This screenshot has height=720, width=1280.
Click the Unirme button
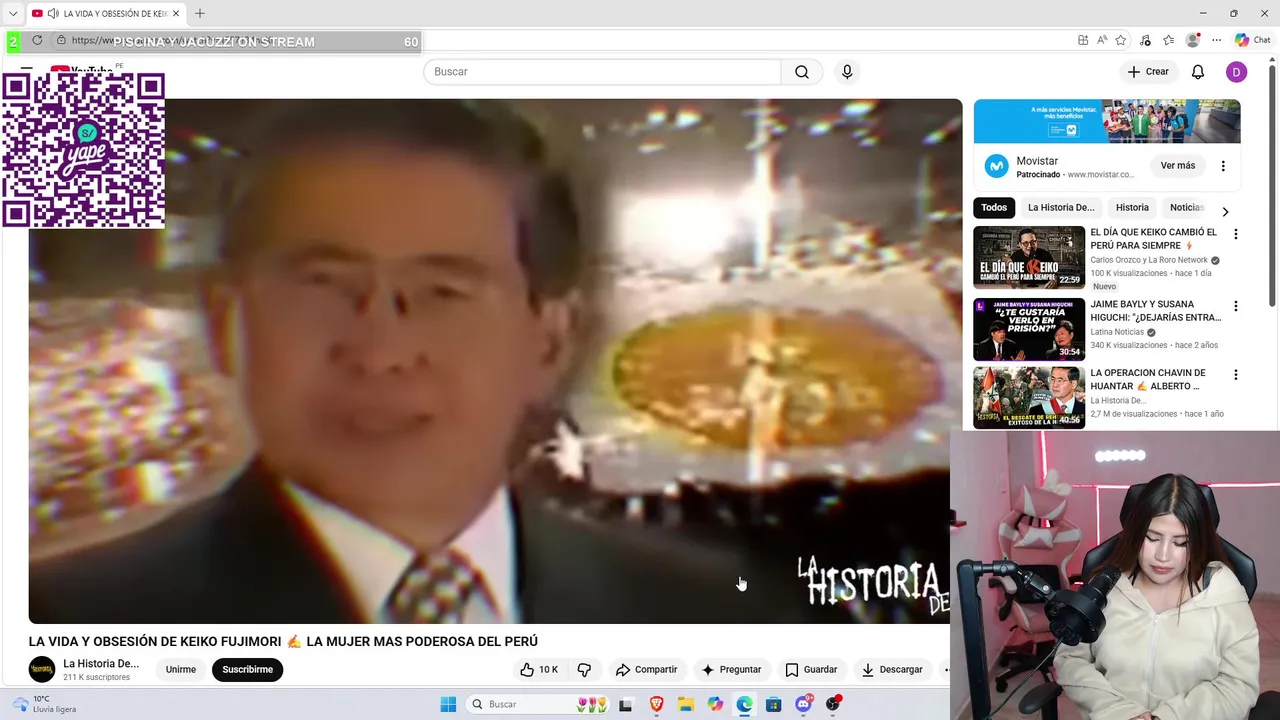181,669
